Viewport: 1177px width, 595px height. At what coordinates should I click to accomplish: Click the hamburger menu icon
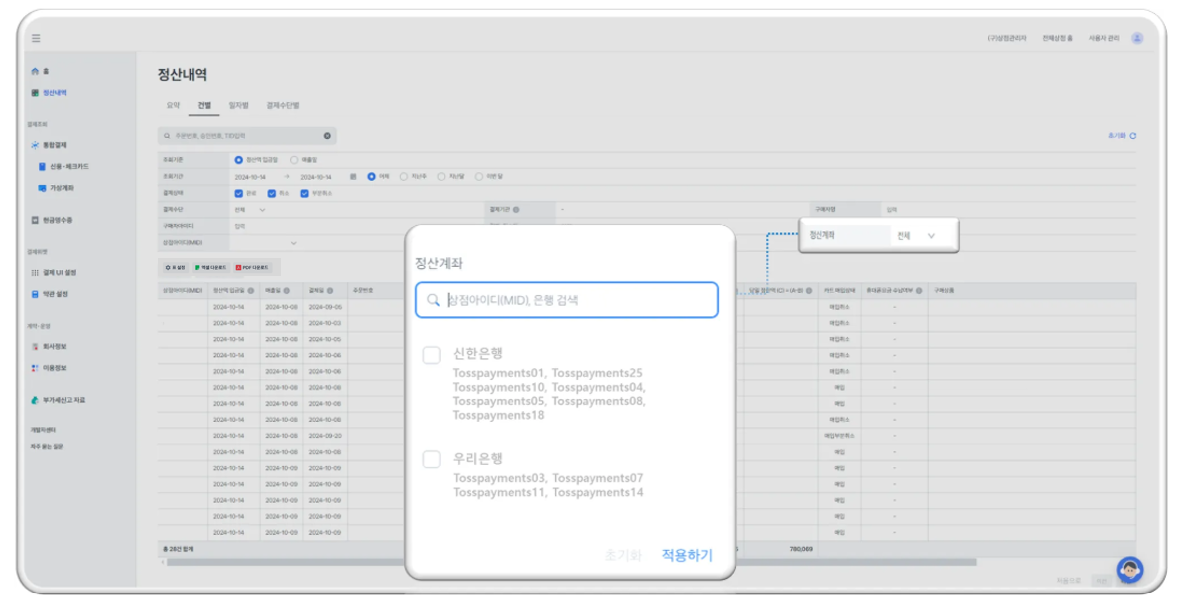point(36,38)
